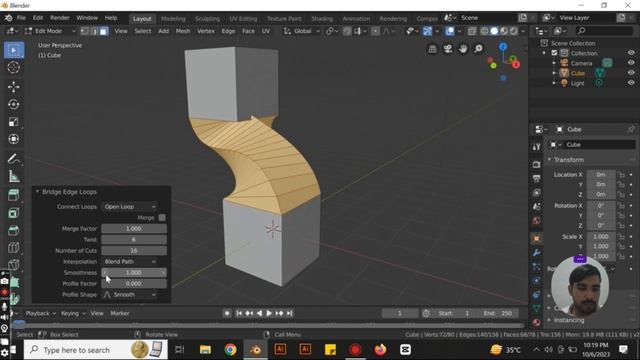Viewport: 640px width, 360px height.
Task: Switch to the Sculpting workspace tab
Action: 207,19
